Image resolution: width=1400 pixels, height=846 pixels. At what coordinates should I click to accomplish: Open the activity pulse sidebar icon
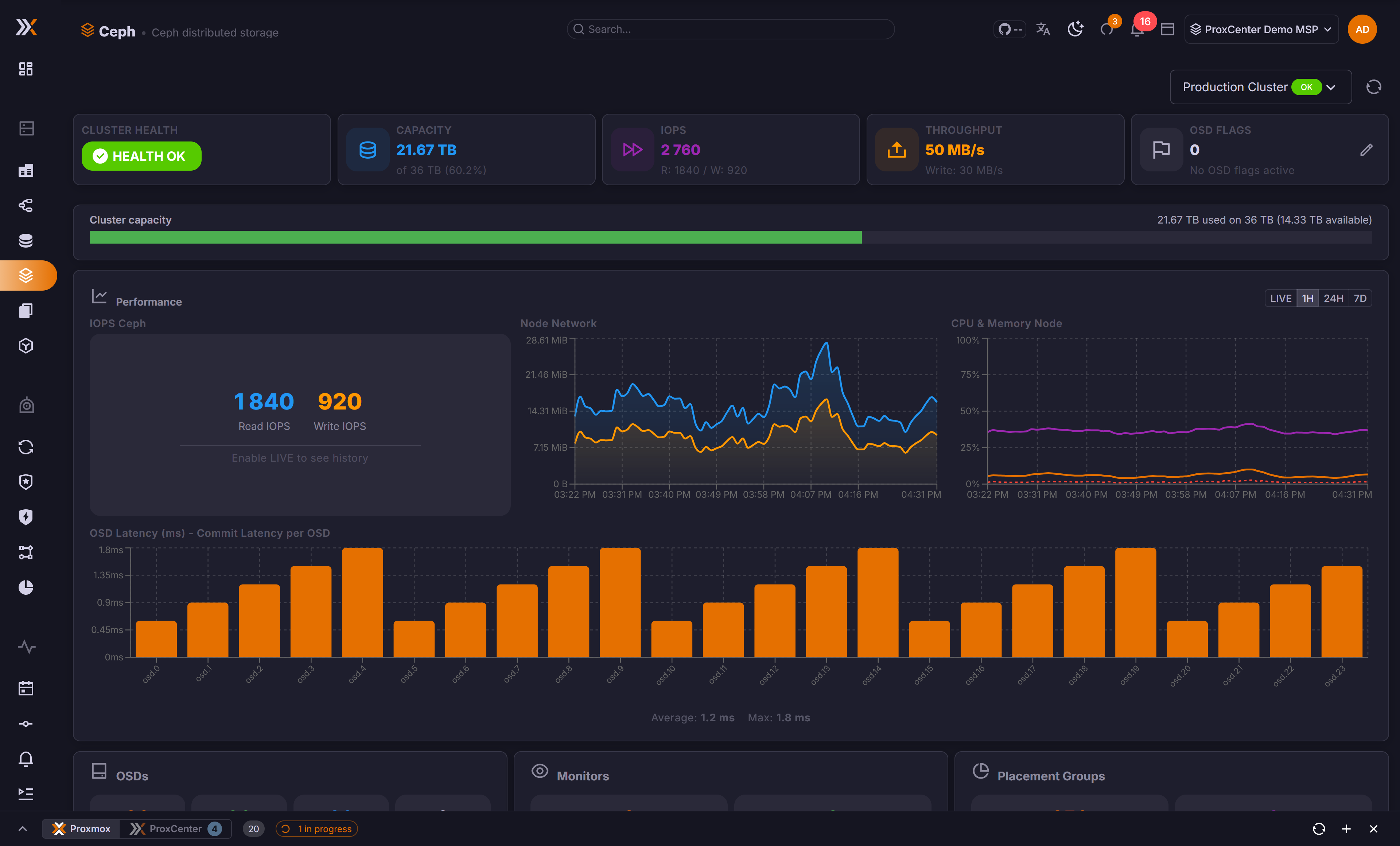click(x=26, y=647)
